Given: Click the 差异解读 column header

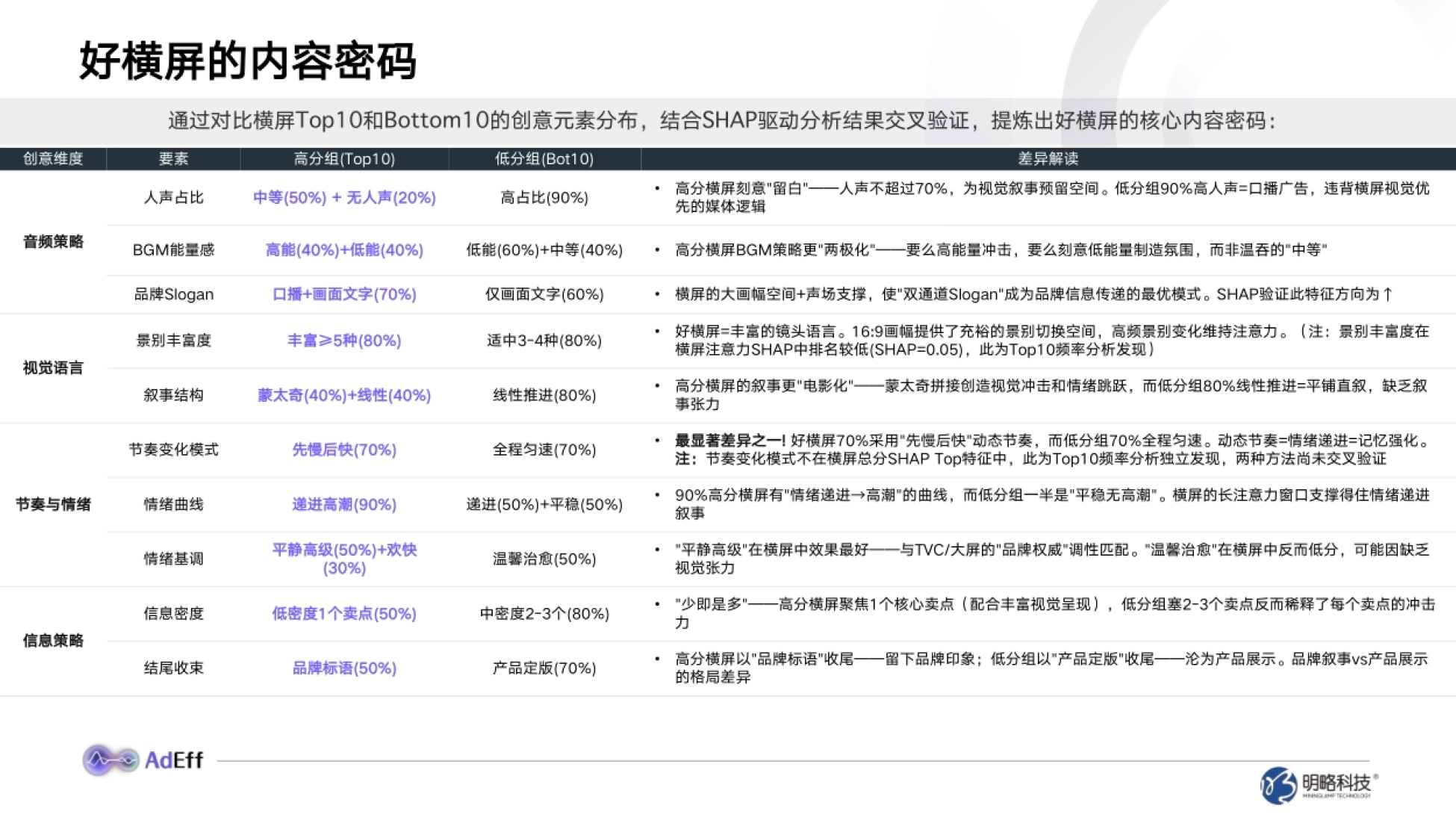Looking at the screenshot, I should (1048, 158).
